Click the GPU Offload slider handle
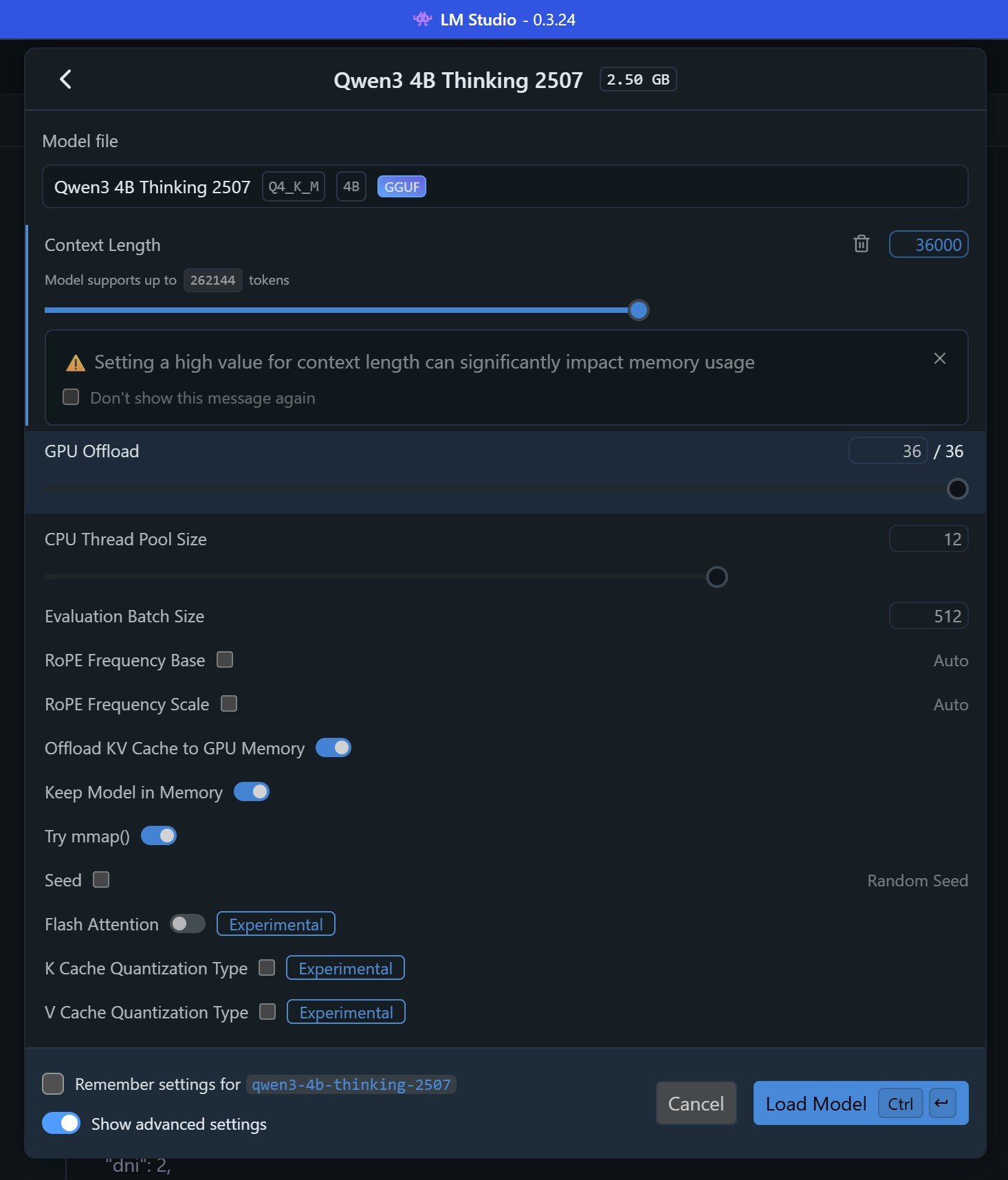The width and height of the screenshot is (1008, 1180). click(x=957, y=489)
